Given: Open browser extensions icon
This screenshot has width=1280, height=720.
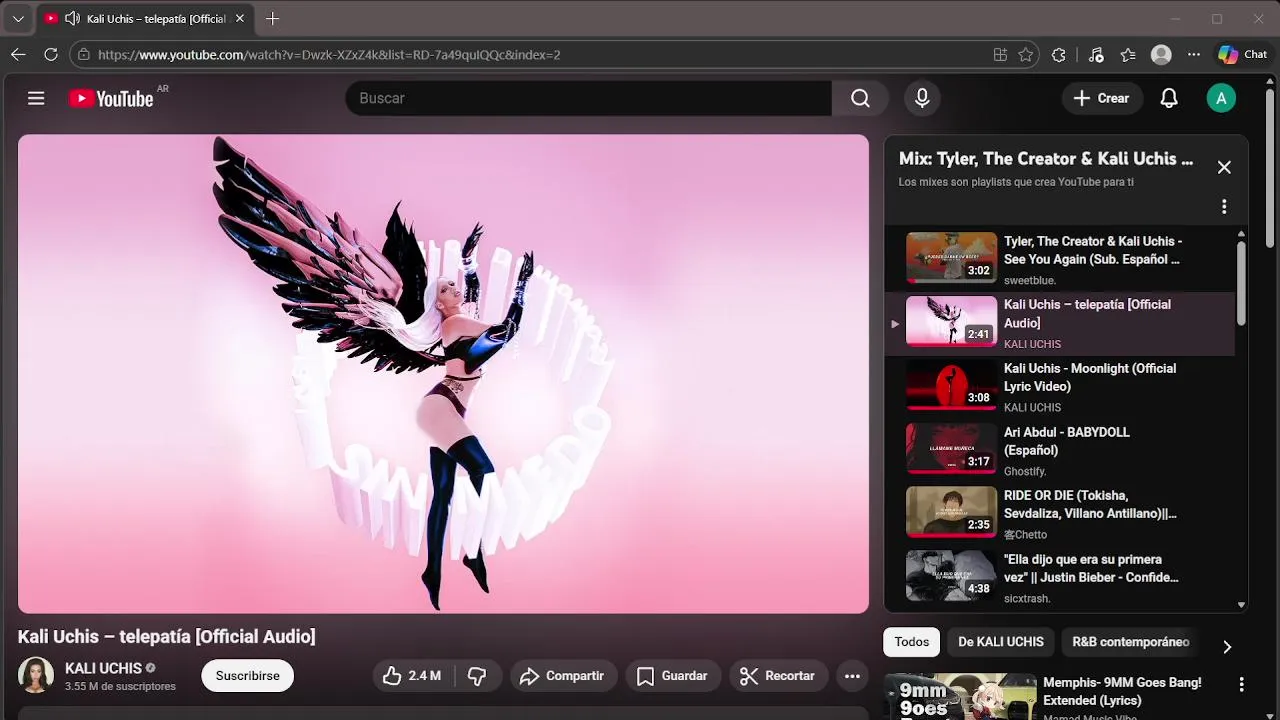Looking at the screenshot, I should [x=1059, y=55].
